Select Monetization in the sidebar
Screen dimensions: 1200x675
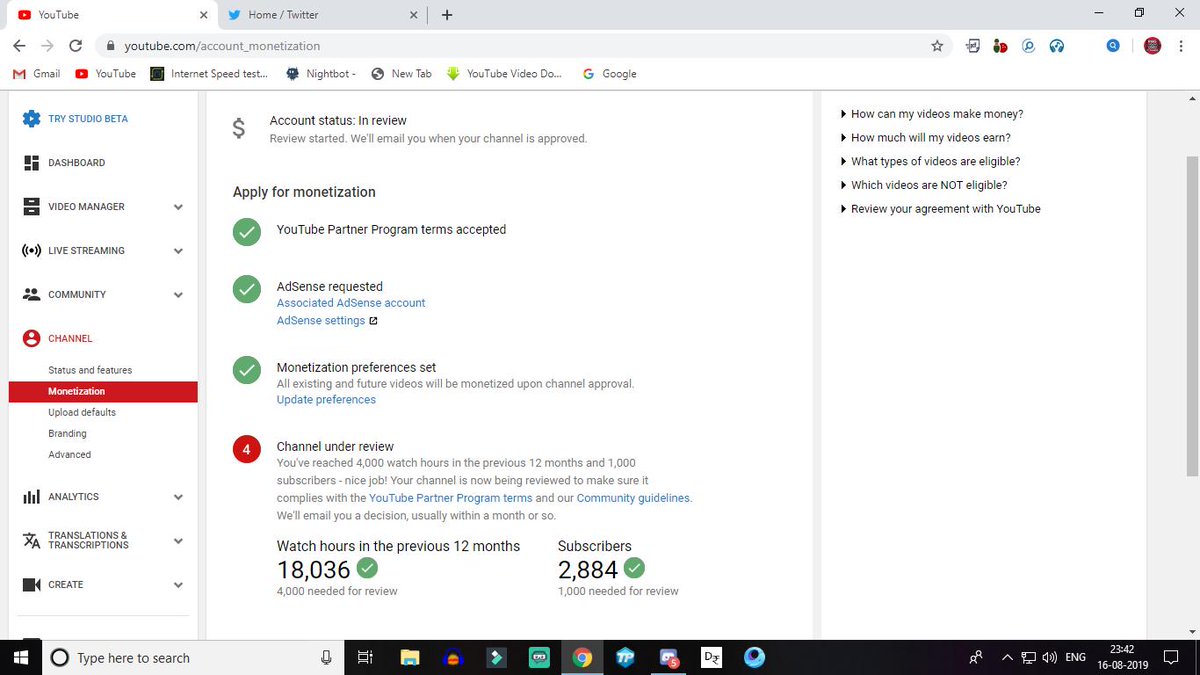tap(103, 391)
